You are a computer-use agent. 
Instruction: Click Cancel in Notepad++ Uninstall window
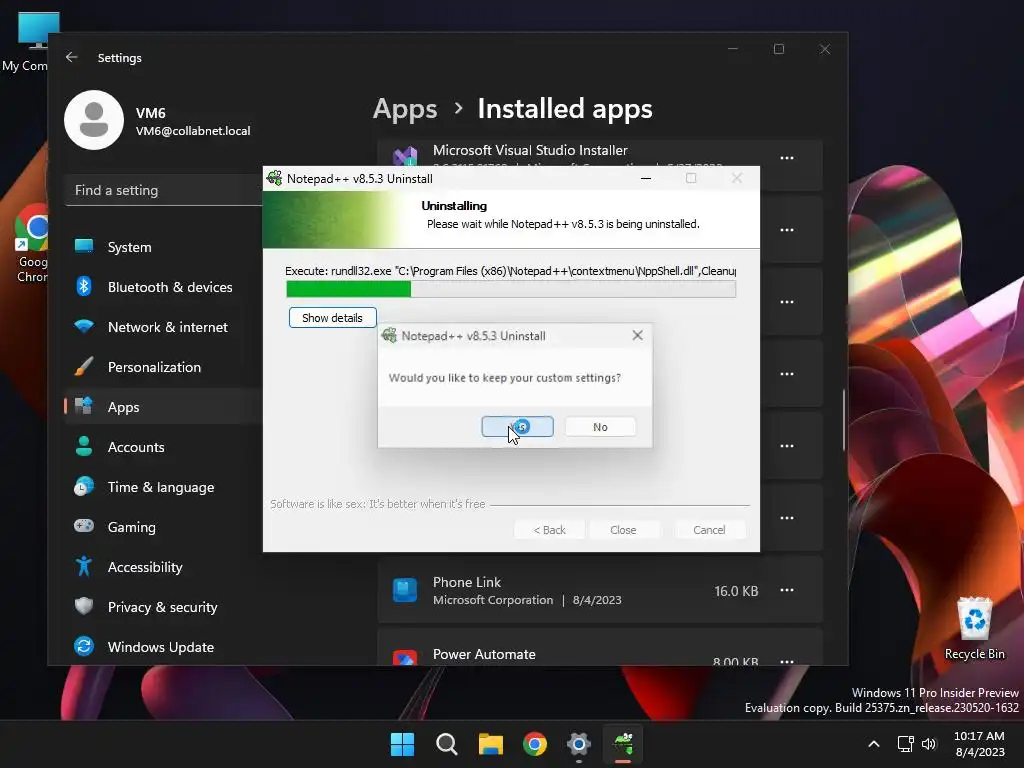(709, 530)
